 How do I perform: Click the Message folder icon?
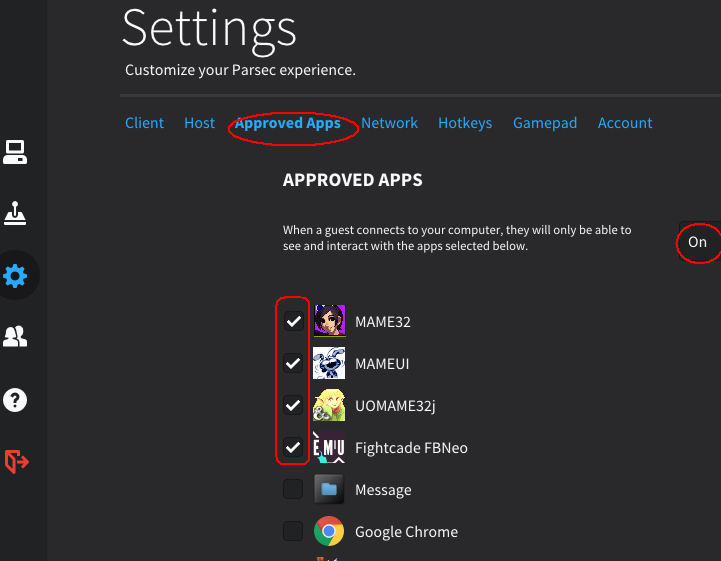coord(329,489)
